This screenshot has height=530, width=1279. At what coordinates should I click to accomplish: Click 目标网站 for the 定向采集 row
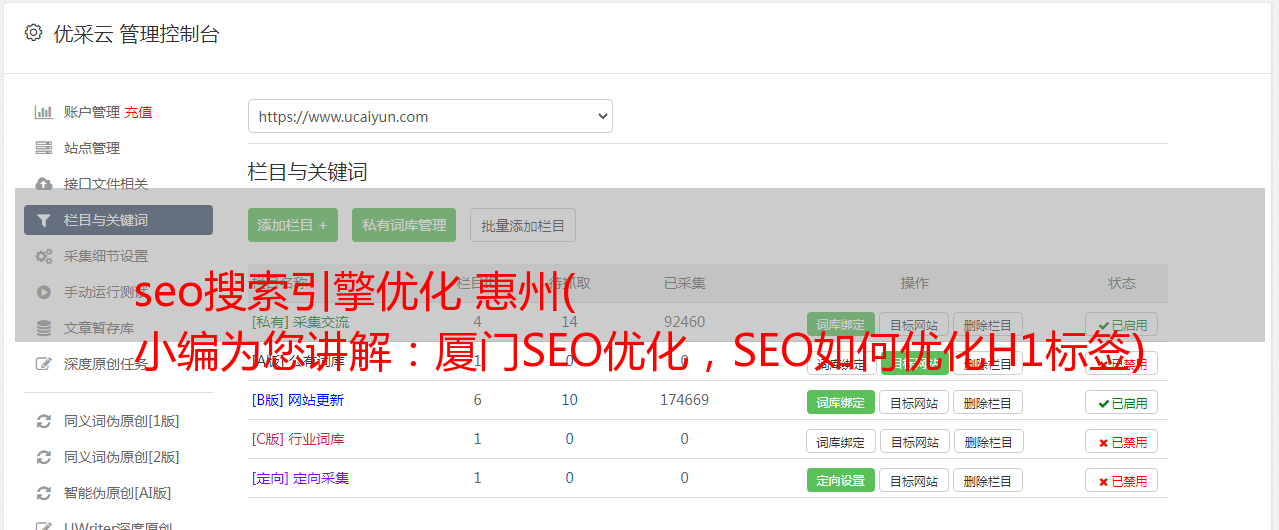pos(915,480)
